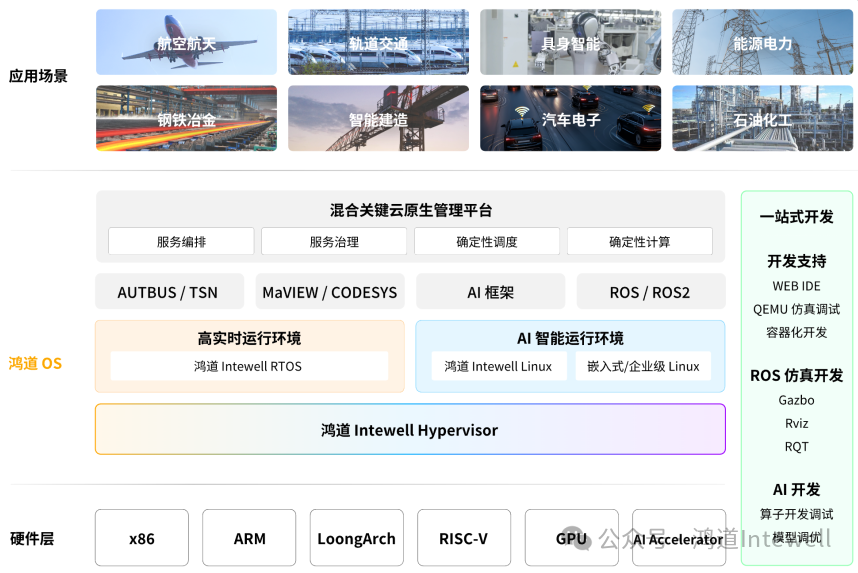Open the 智能建造 crane image card
Viewport: 858px width, 573px height.
pos(379,118)
